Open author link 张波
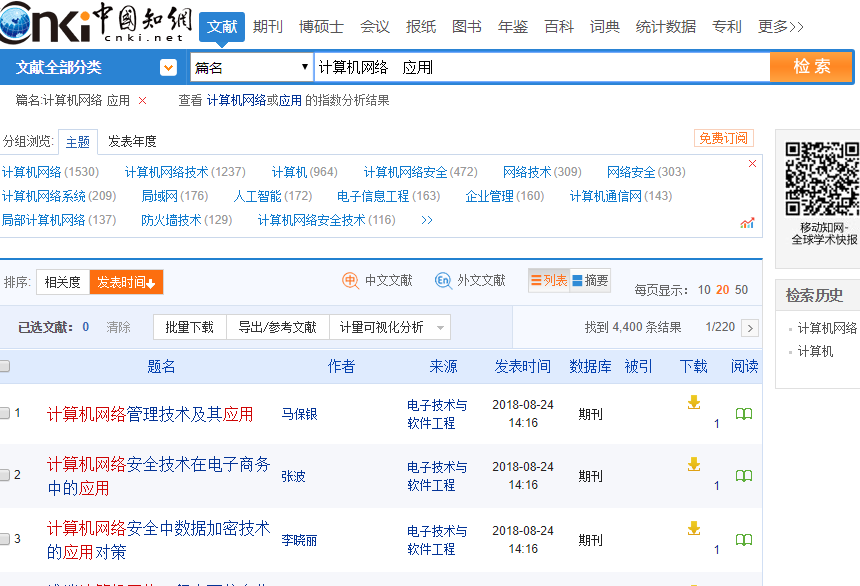This screenshot has width=860, height=586. click(x=293, y=476)
